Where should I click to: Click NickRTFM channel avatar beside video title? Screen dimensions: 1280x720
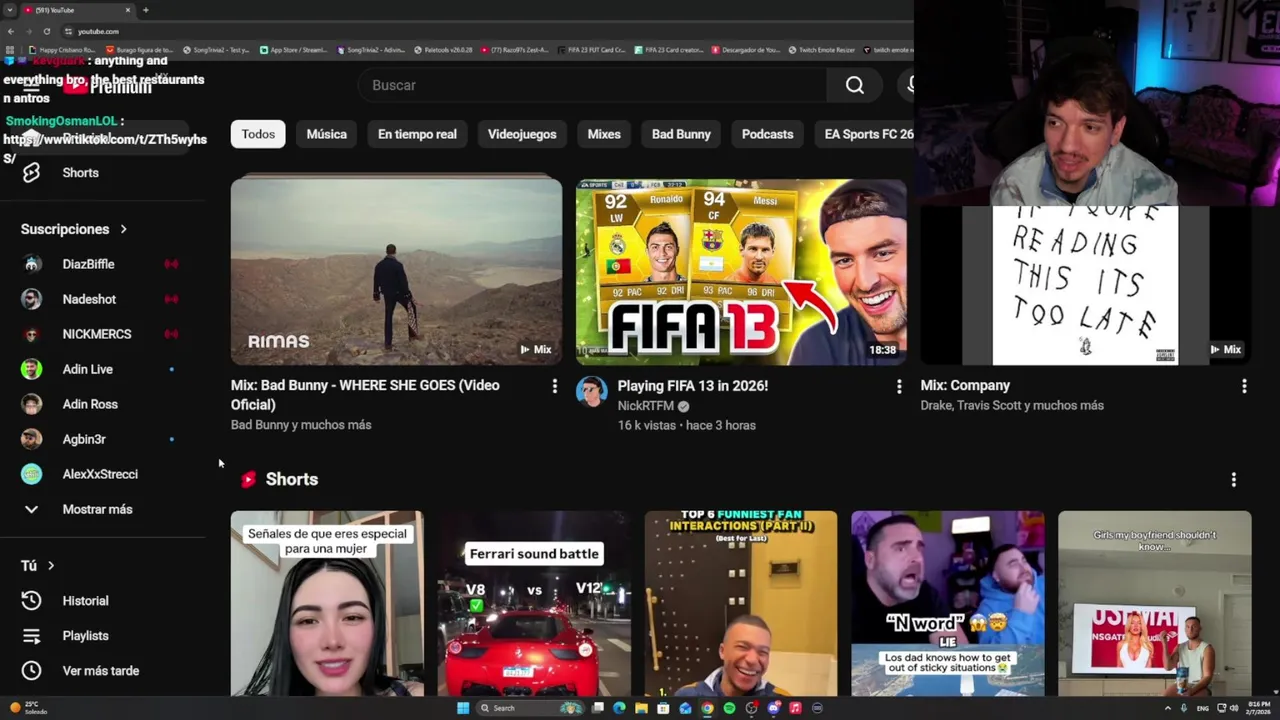coord(592,392)
